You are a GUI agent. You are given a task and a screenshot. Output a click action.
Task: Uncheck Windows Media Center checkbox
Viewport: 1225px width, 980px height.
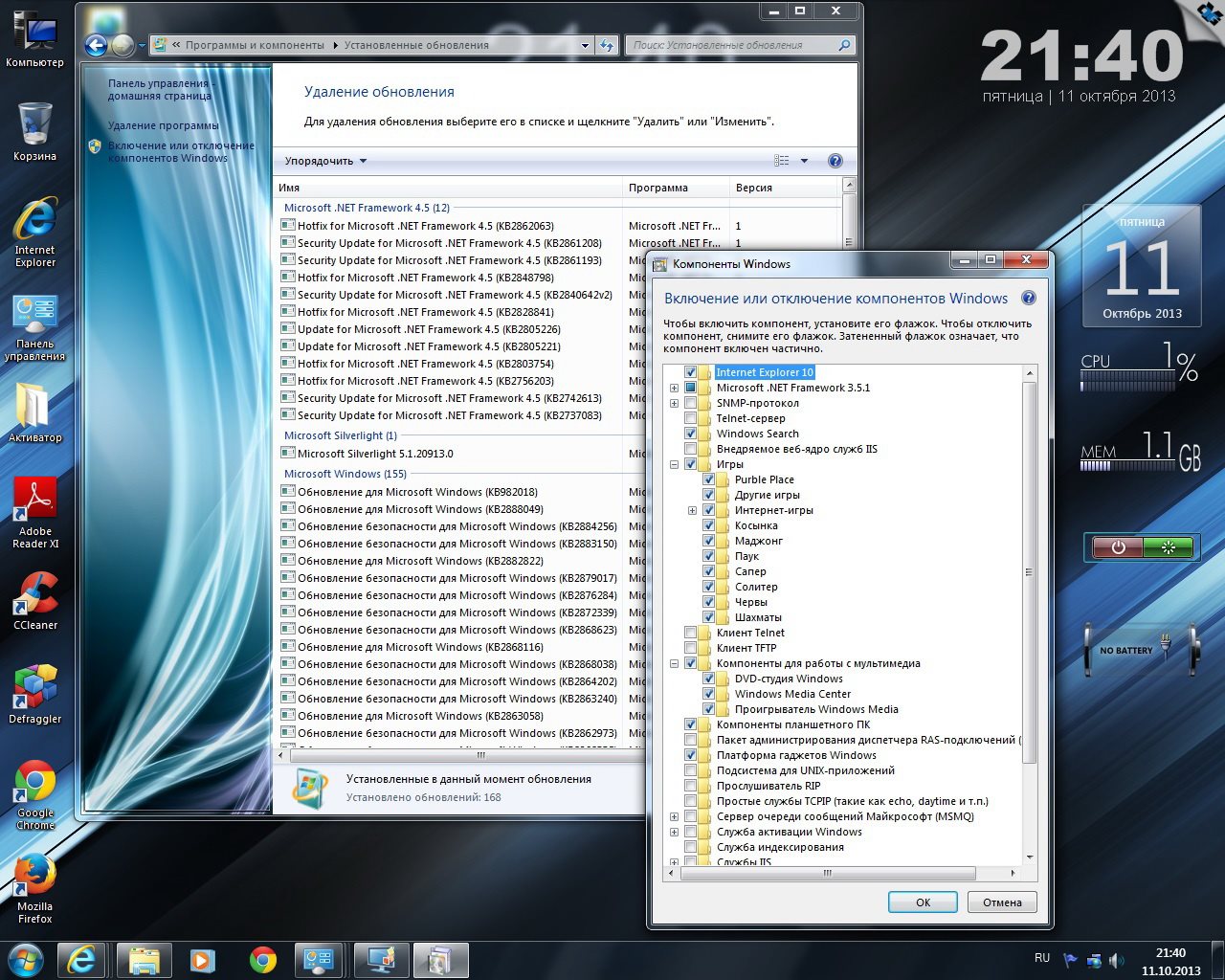pyautogui.click(x=708, y=694)
